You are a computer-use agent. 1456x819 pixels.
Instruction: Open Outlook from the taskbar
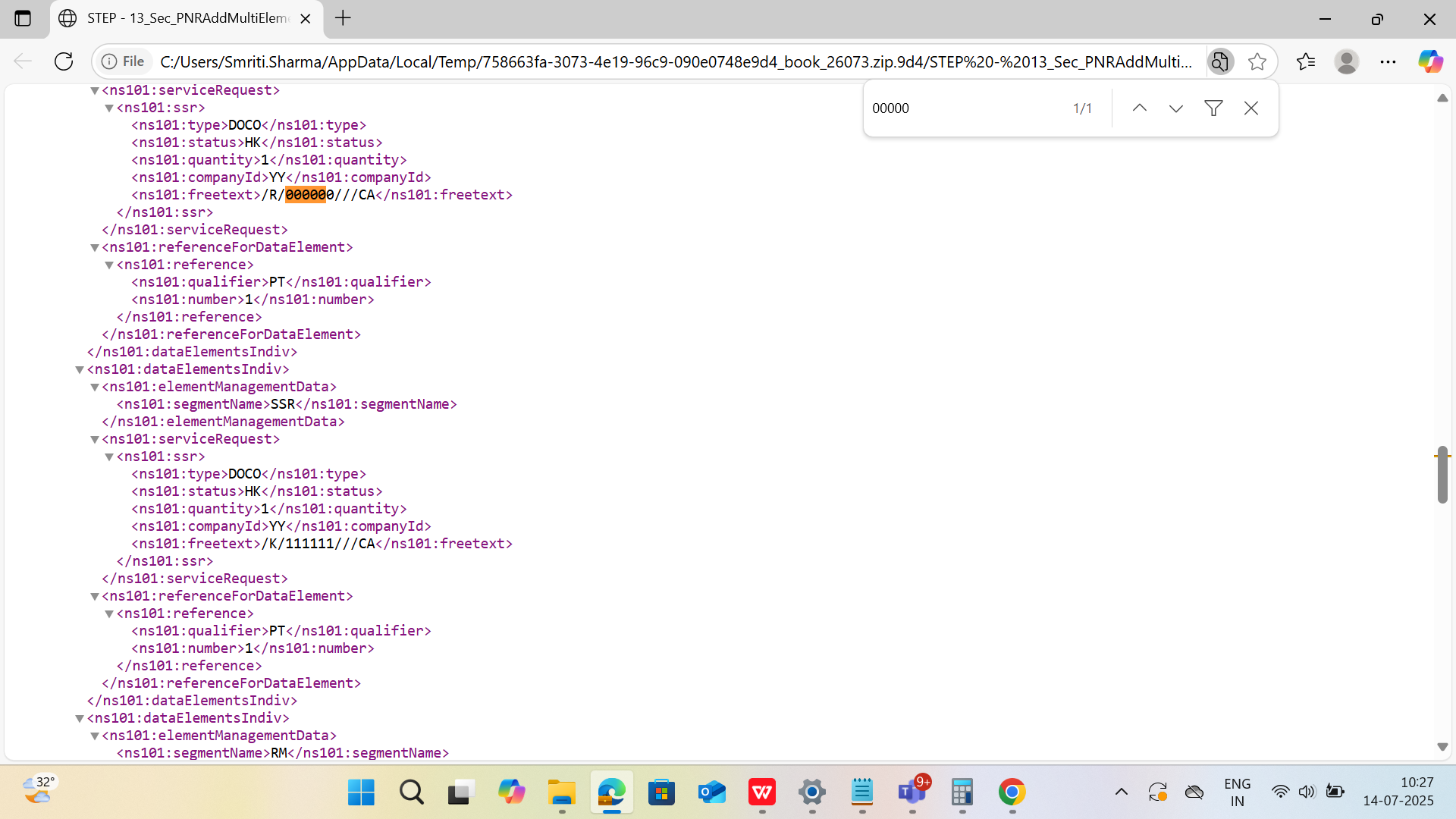coord(711,792)
